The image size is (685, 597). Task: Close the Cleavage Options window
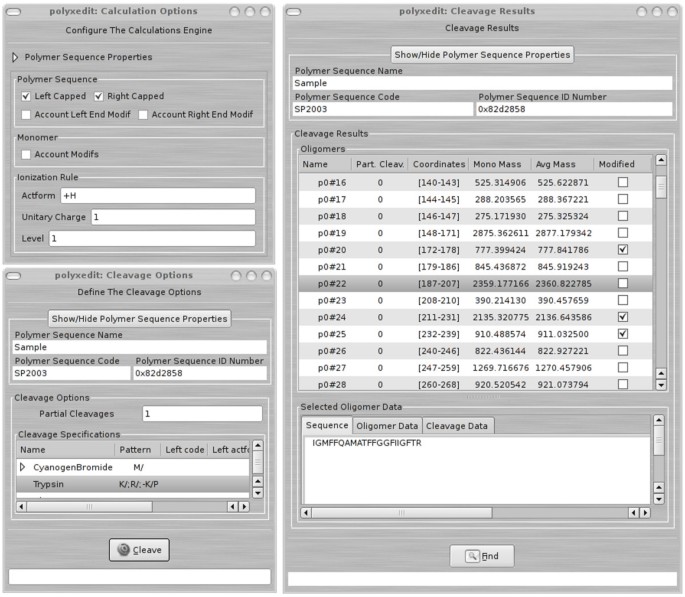coord(266,276)
